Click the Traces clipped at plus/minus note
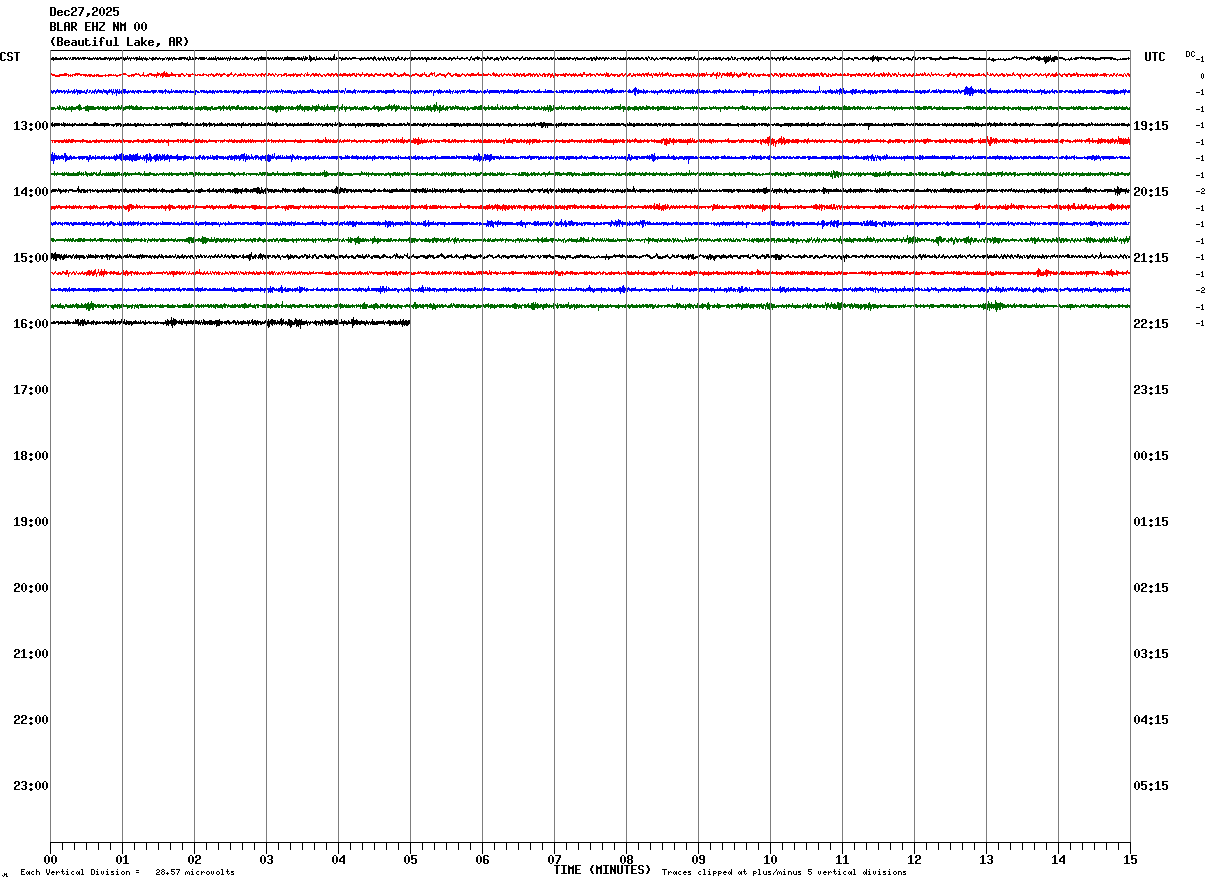 784,873
